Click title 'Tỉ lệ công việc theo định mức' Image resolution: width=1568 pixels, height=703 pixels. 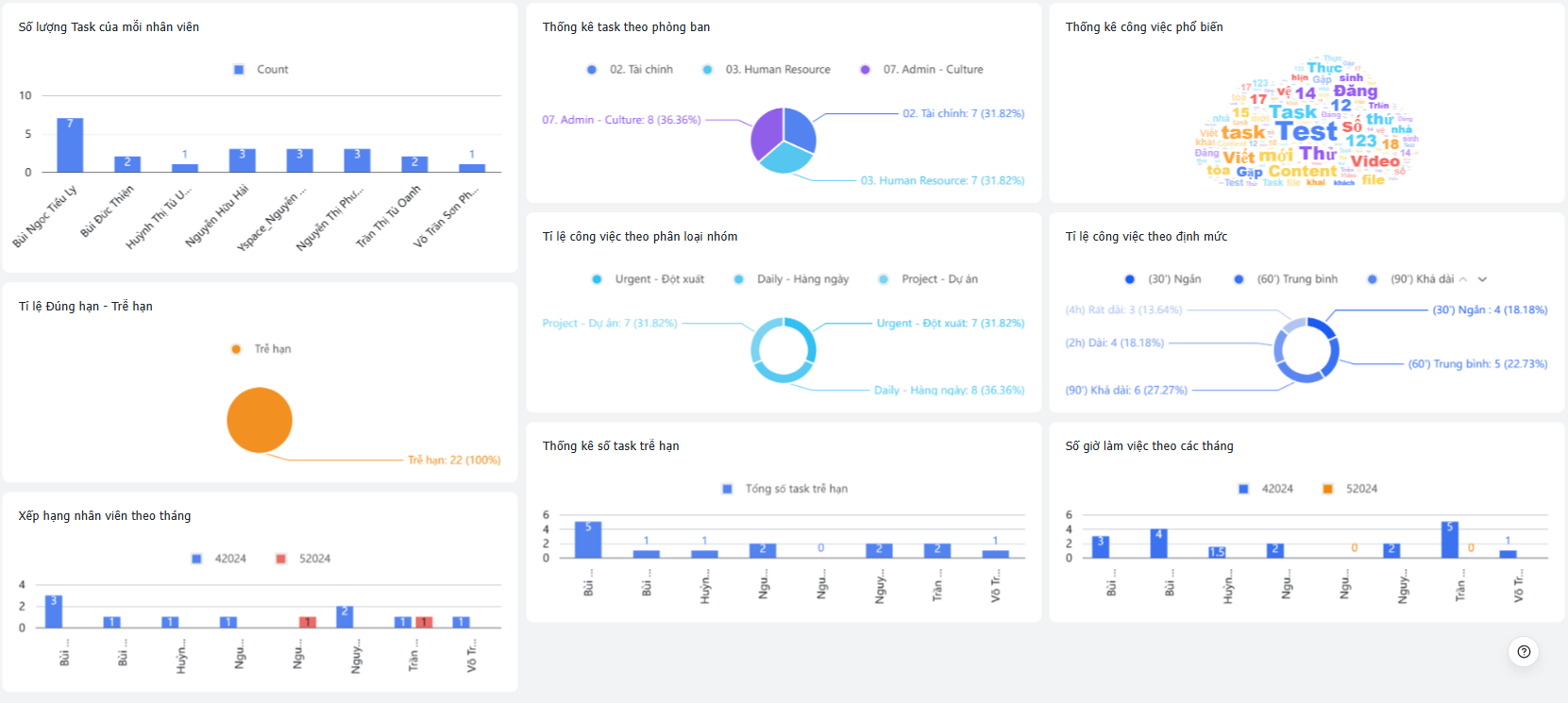(1146, 236)
